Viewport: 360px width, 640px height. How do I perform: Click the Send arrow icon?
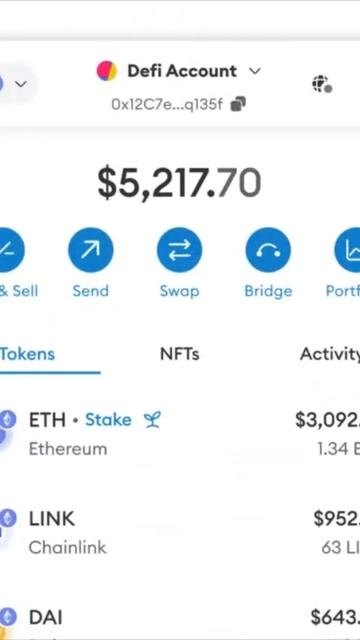pyautogui.click(x=91, y=250)
